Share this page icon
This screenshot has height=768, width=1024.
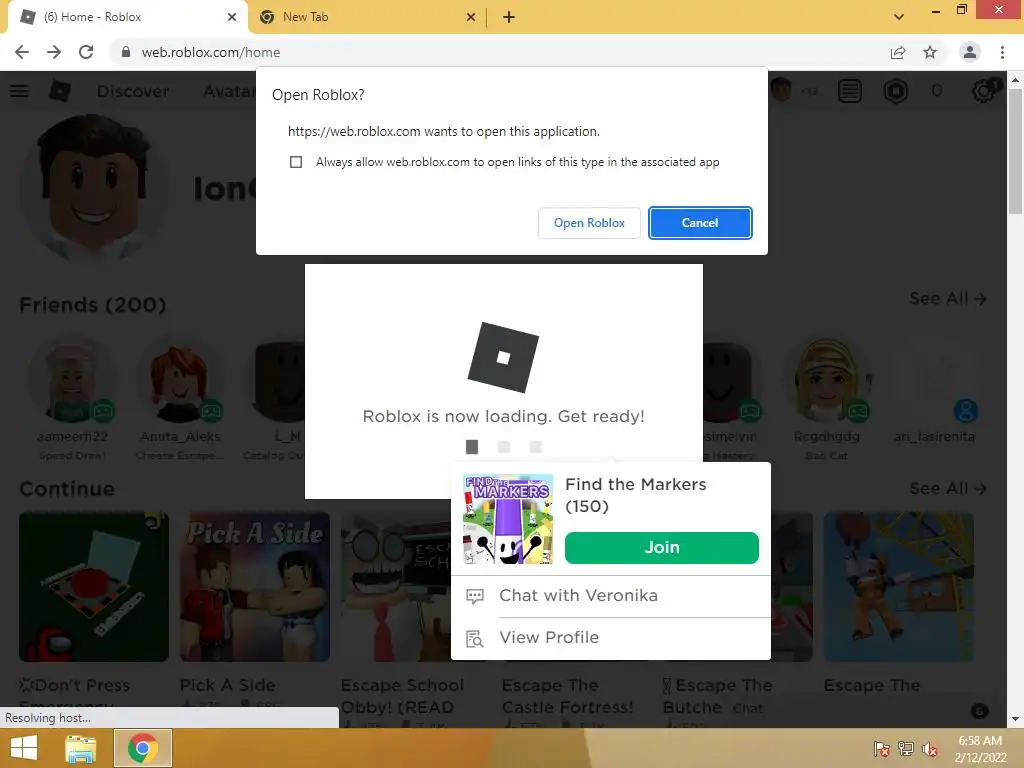tap(898, 52)
